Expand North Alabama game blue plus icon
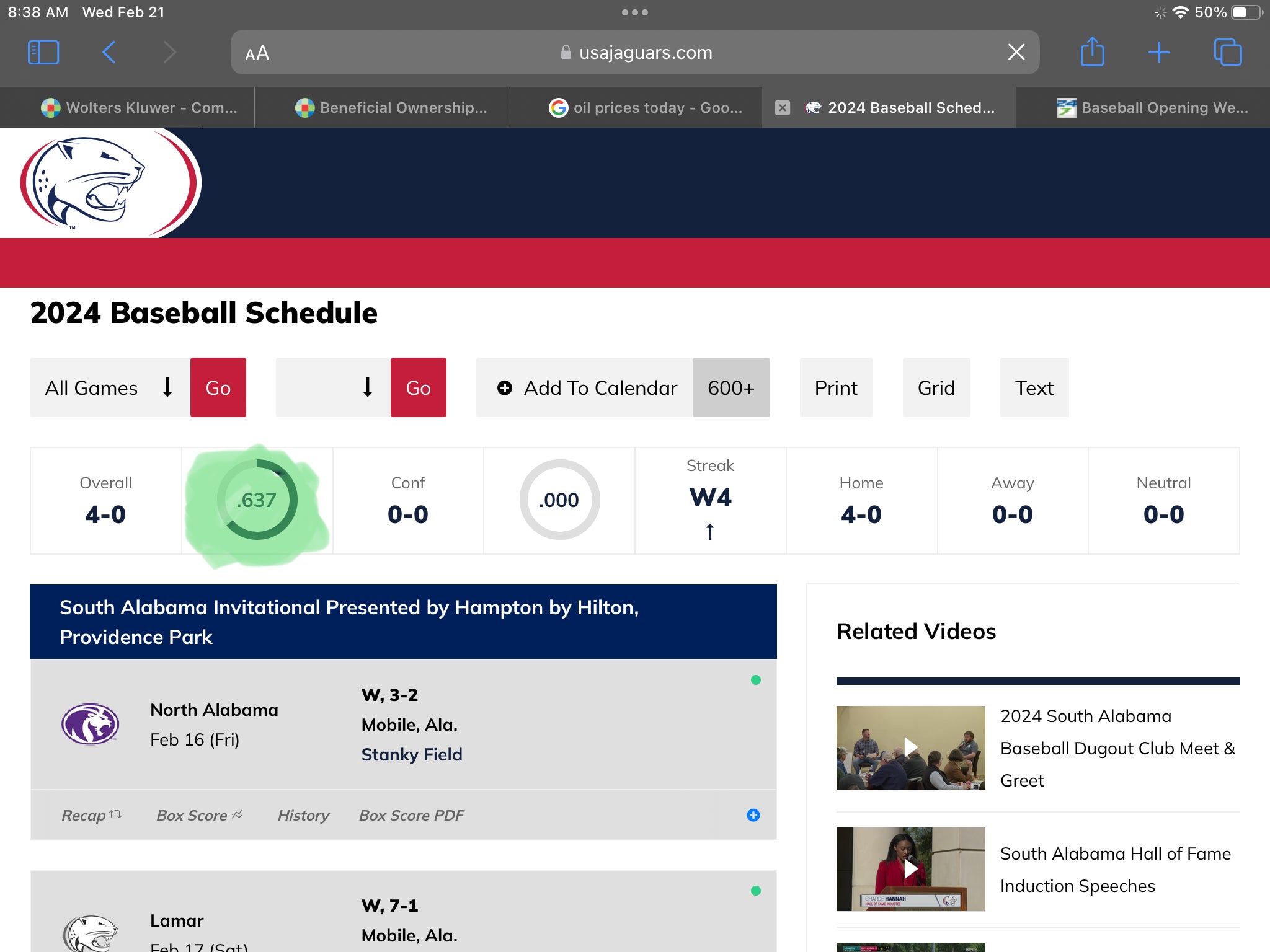The width and height of the screenshot is (1270, 952). click(753, 815)
